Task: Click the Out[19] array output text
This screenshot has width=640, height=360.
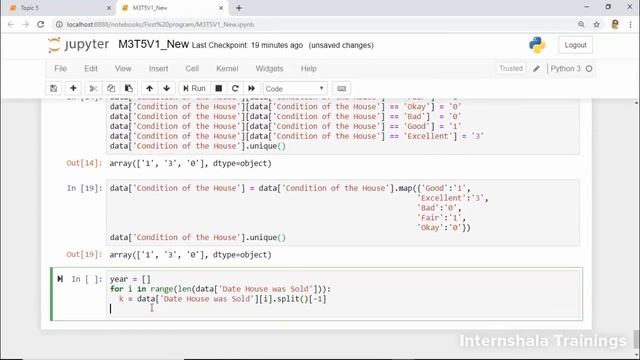Action: pyautogui.click(x=190, y=255)
